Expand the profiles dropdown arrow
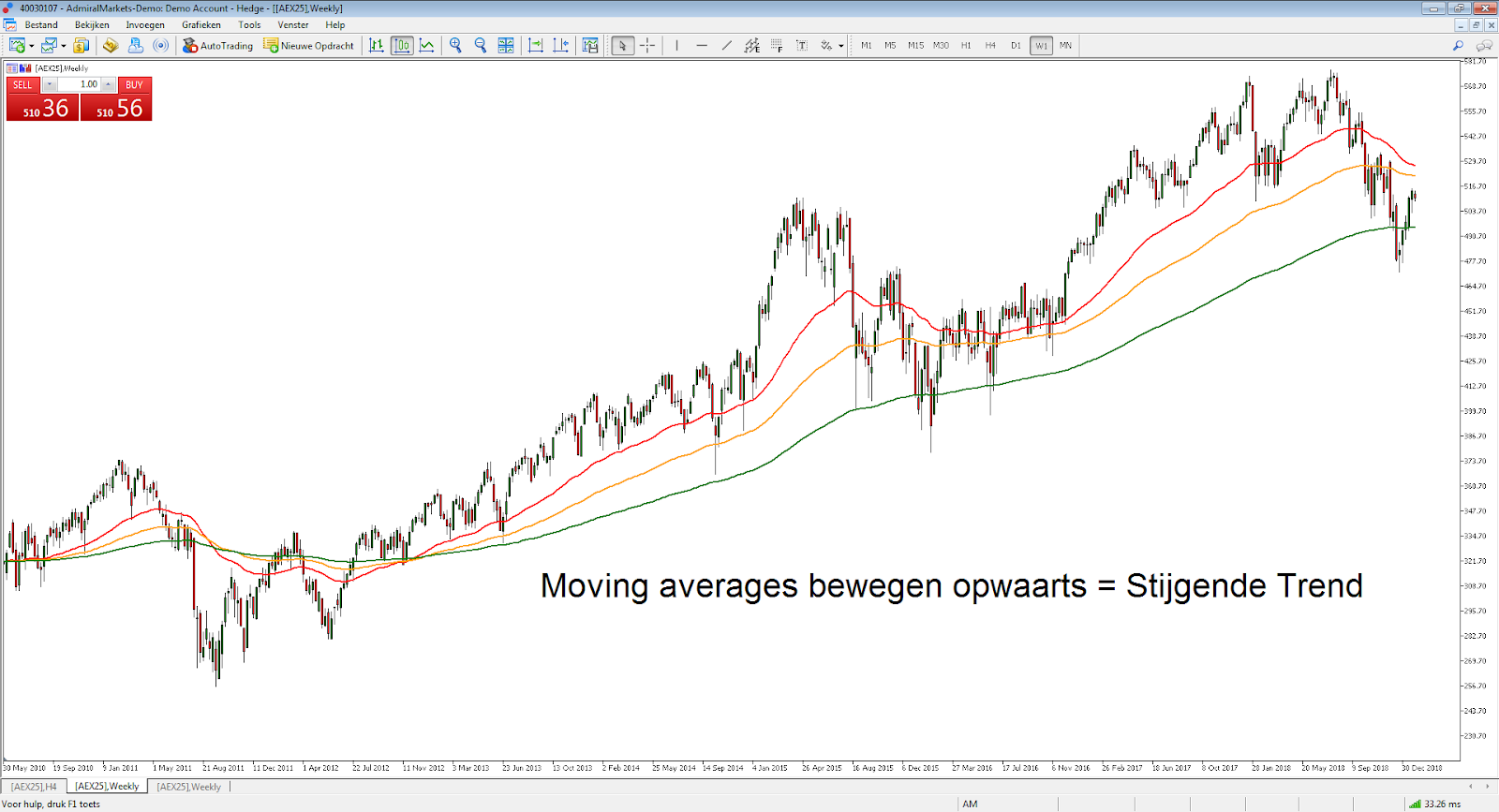 pyautogui.click(x=64, y=46)
